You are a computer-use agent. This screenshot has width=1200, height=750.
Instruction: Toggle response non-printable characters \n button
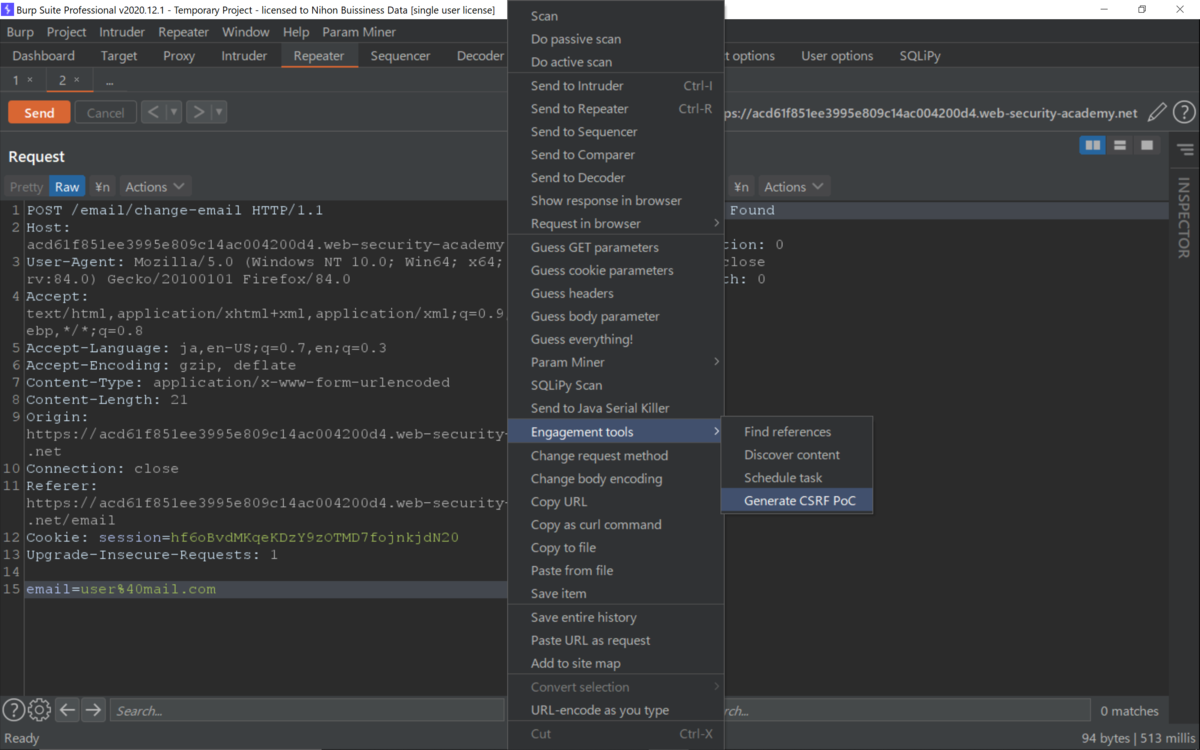pos(741,187)
